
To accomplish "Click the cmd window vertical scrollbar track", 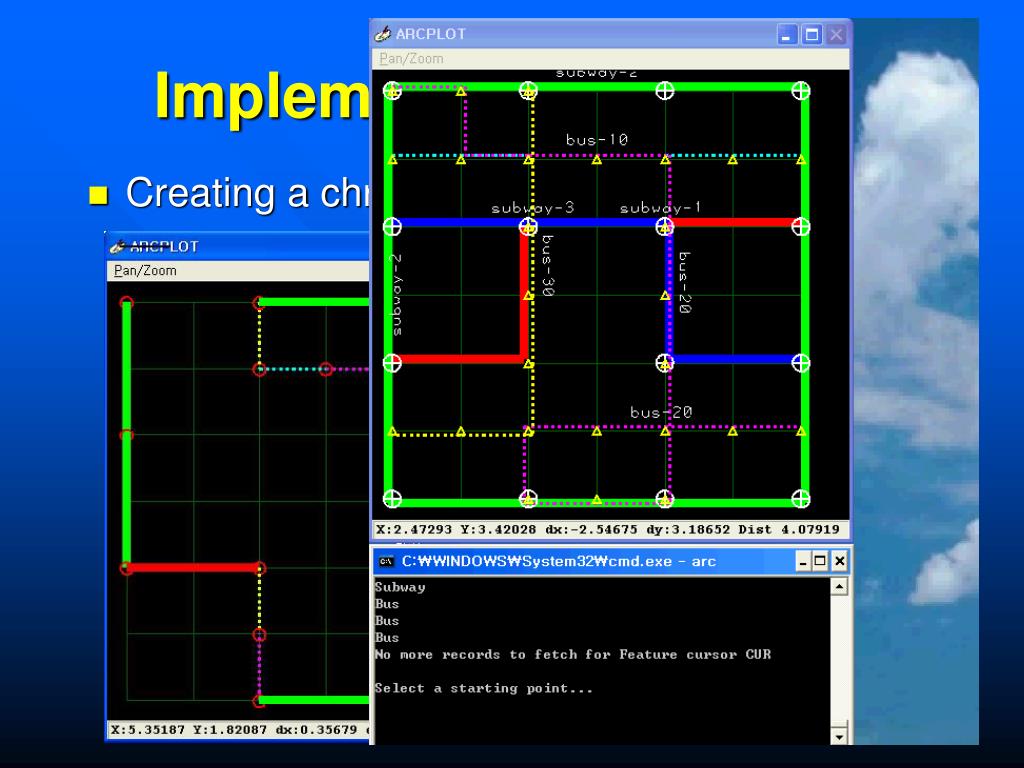I will point(839,660).
